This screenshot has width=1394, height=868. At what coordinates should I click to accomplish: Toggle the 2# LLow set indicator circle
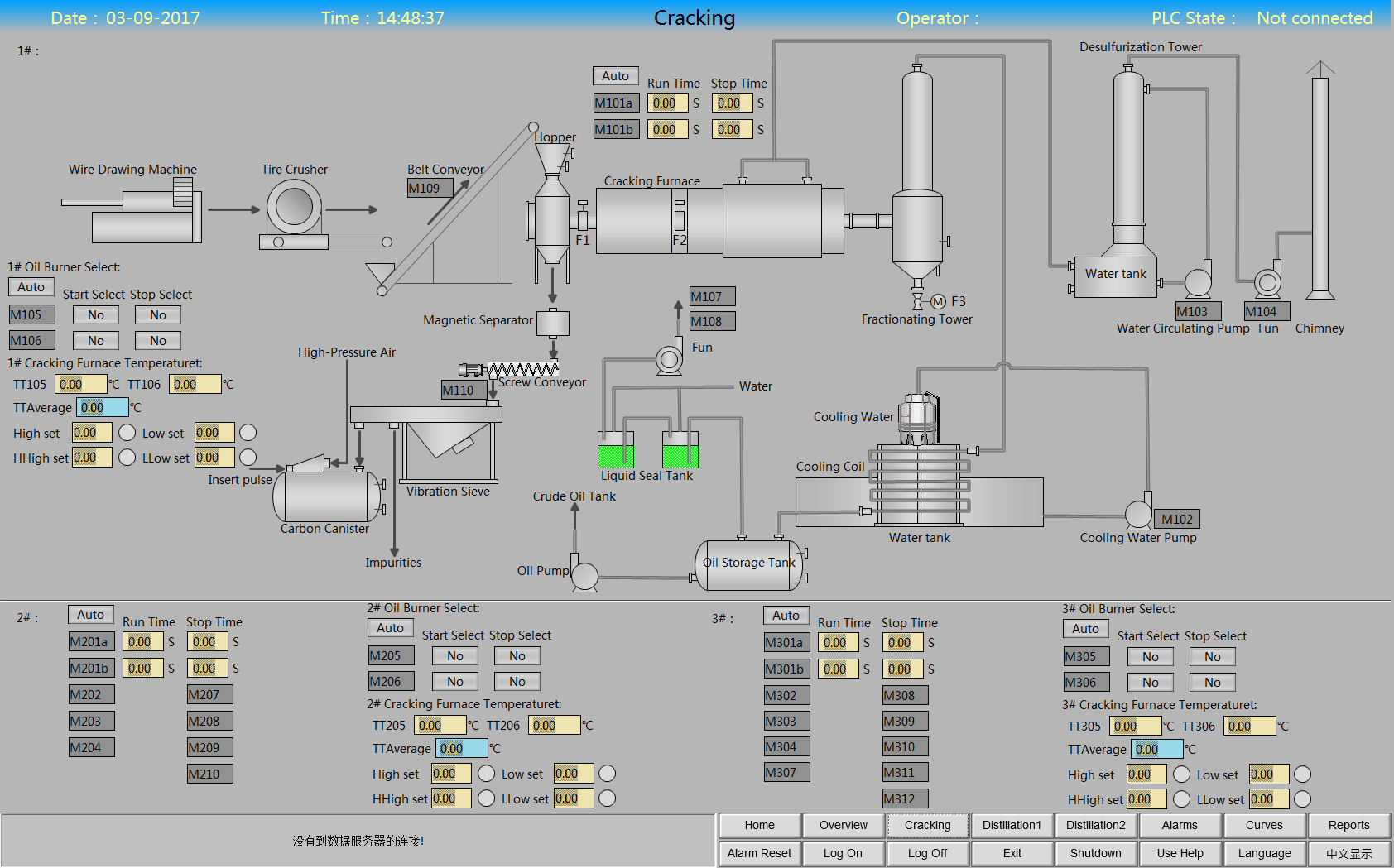[608, 798]
